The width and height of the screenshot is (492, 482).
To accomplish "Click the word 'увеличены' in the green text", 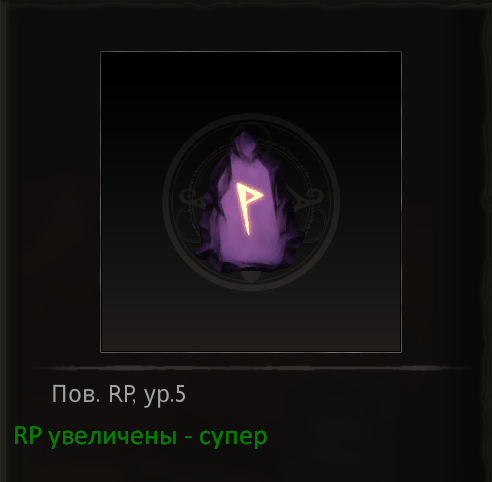I will (x=112, y=437).
